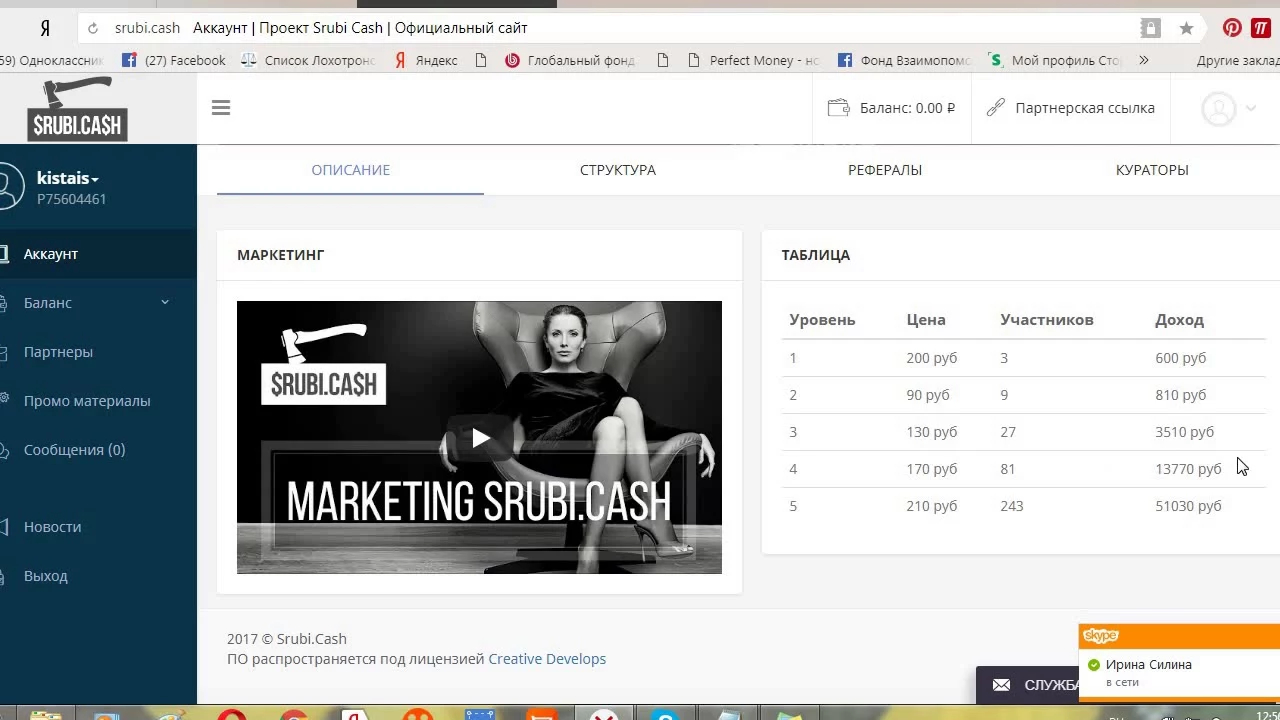Open the Perfect Money bookmark

point(753,60)
